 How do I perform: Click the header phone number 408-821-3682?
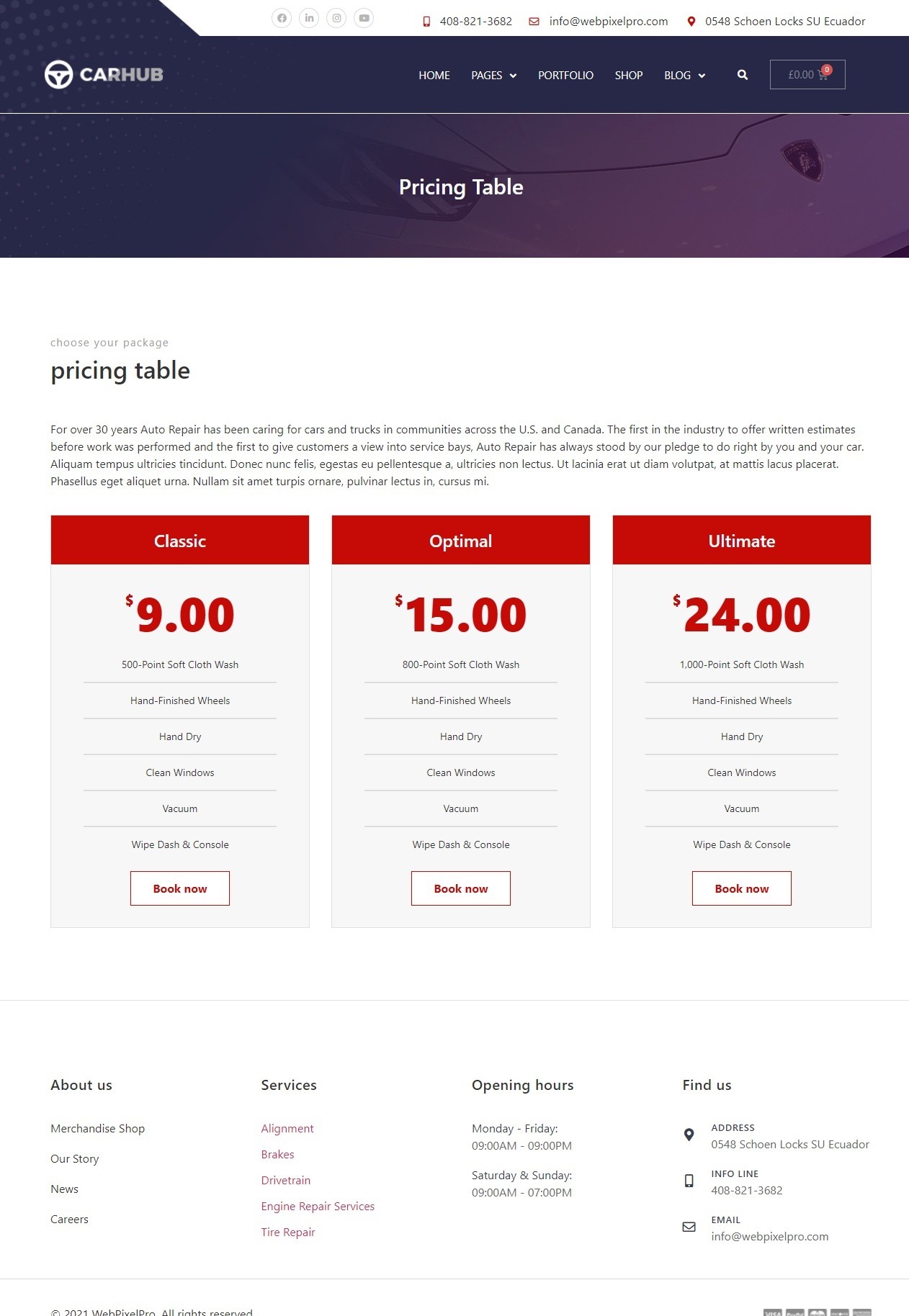475,22
